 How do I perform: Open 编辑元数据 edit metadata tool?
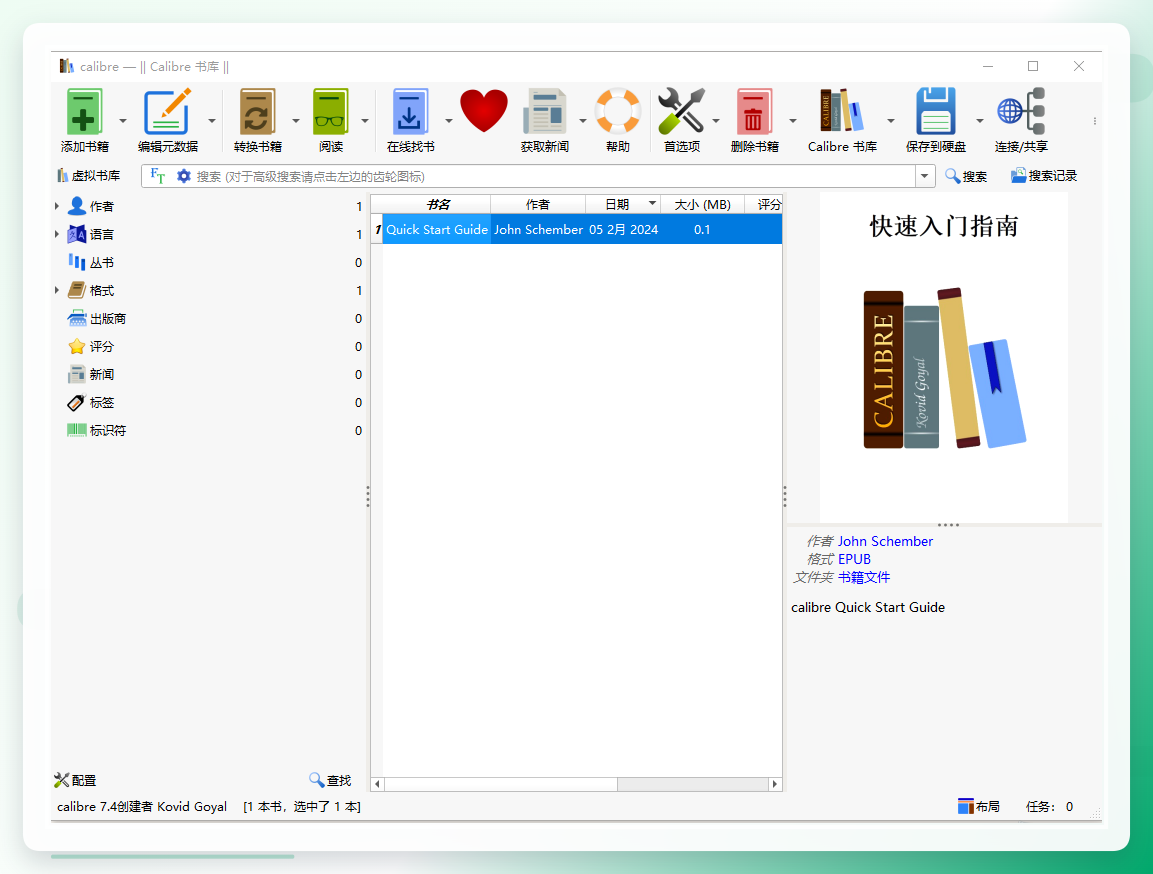[x=168, y=112]
